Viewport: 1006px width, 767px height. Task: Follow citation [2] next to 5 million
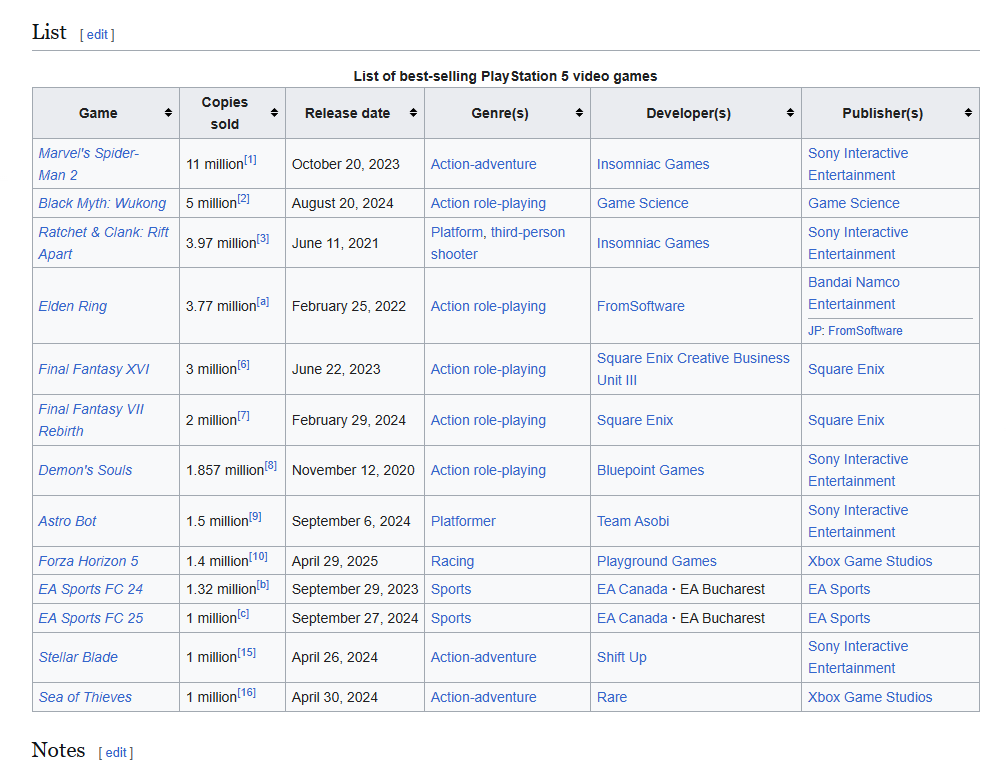coord(243,199)
